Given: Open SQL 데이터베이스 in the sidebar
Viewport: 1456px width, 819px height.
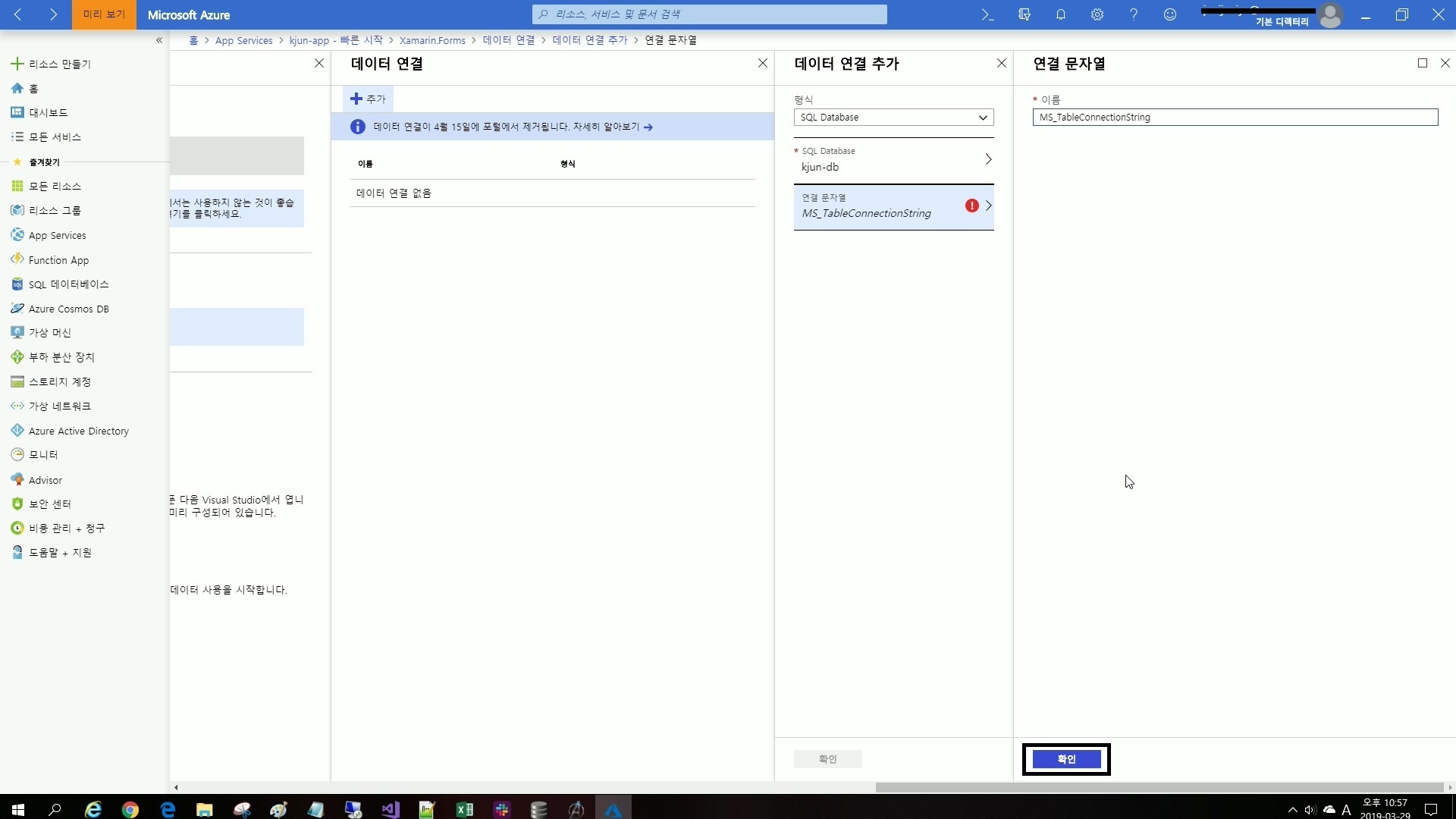Looking at the screenshot, I should [68, 284].
